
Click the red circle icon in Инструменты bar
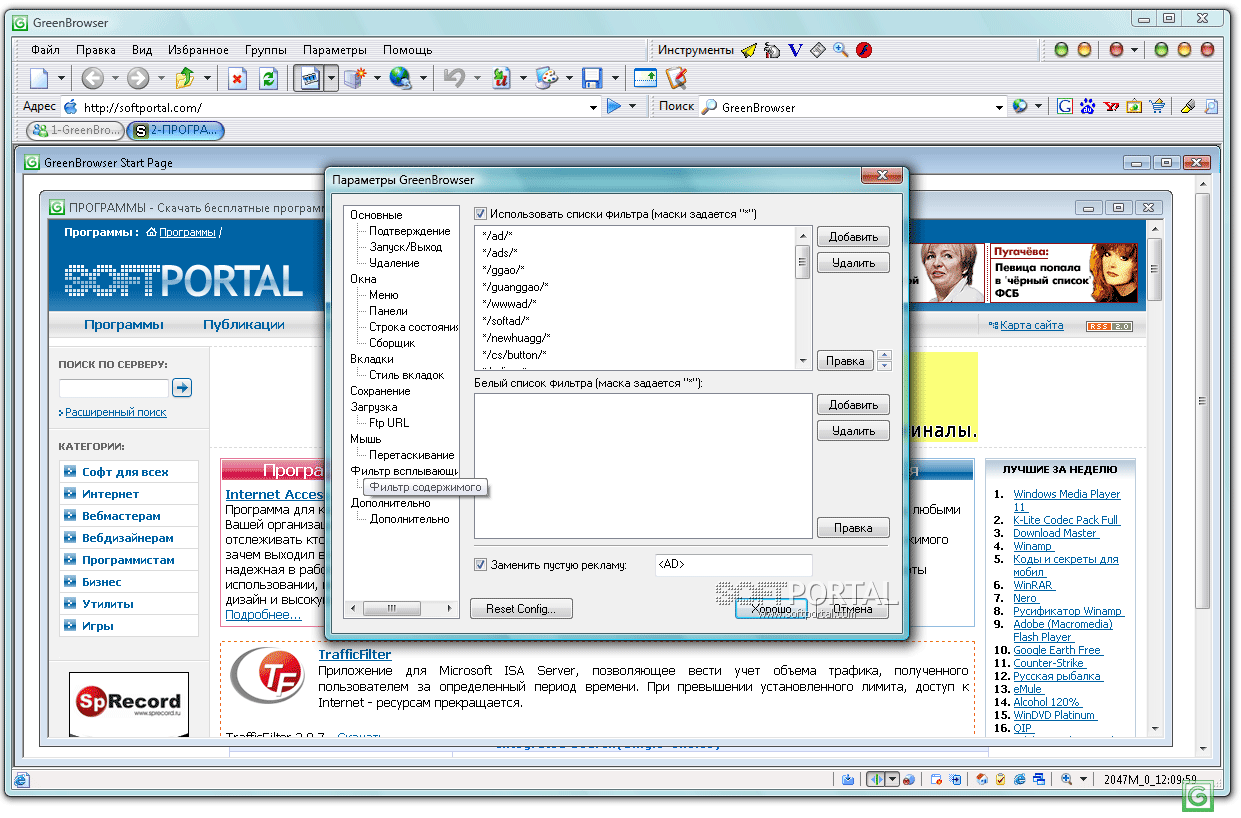click(x=864, y=50)
